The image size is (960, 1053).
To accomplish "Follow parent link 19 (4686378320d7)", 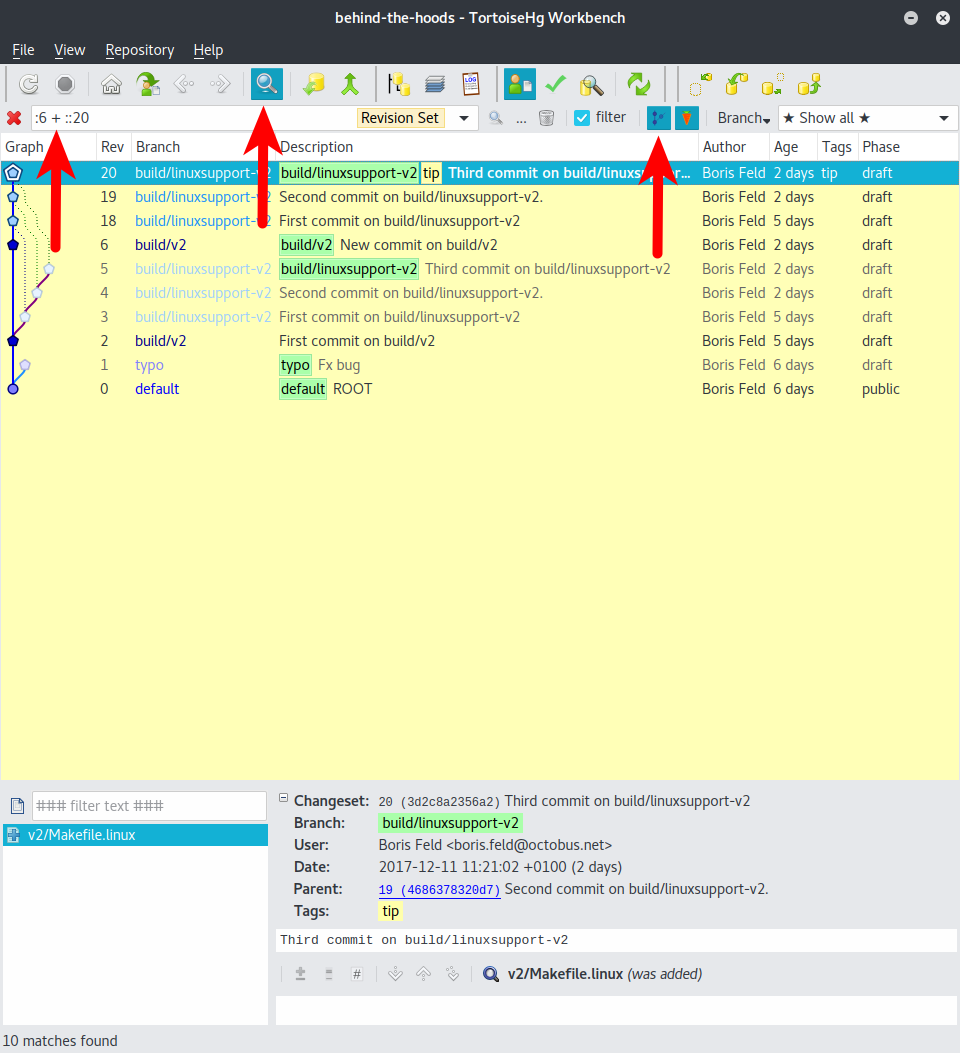I will click(439, 890).
